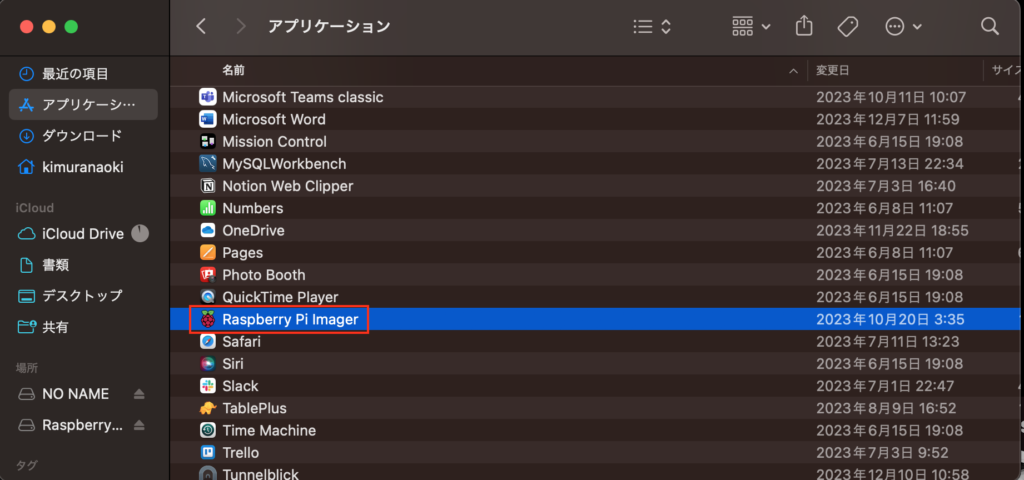This screenshot has height=480, width=1024.
Task: Click date 2023年12月7日 11:59
Action: [x=888, y=120]
